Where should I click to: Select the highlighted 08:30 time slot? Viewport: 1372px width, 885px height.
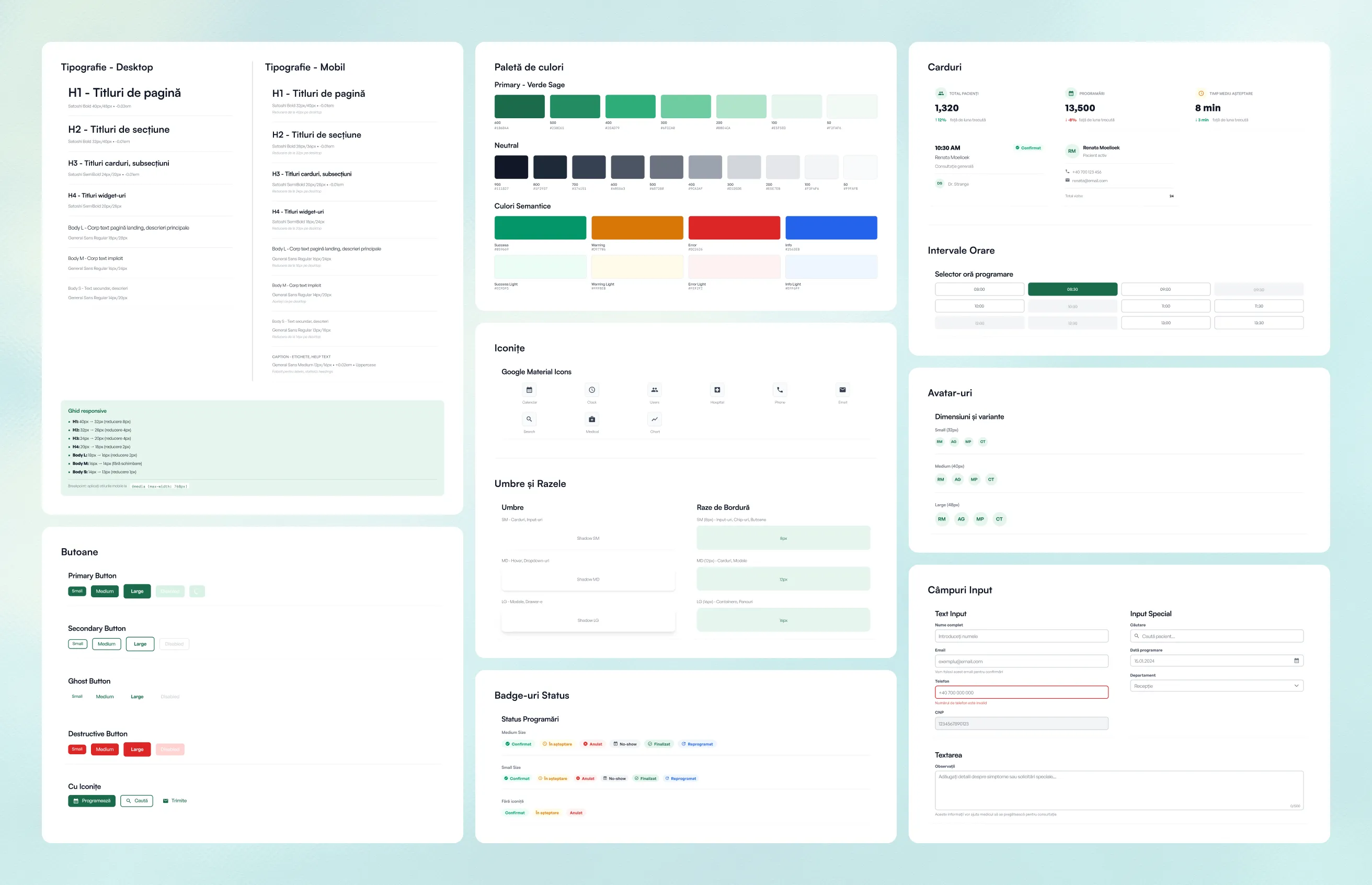pos(1072,289)
